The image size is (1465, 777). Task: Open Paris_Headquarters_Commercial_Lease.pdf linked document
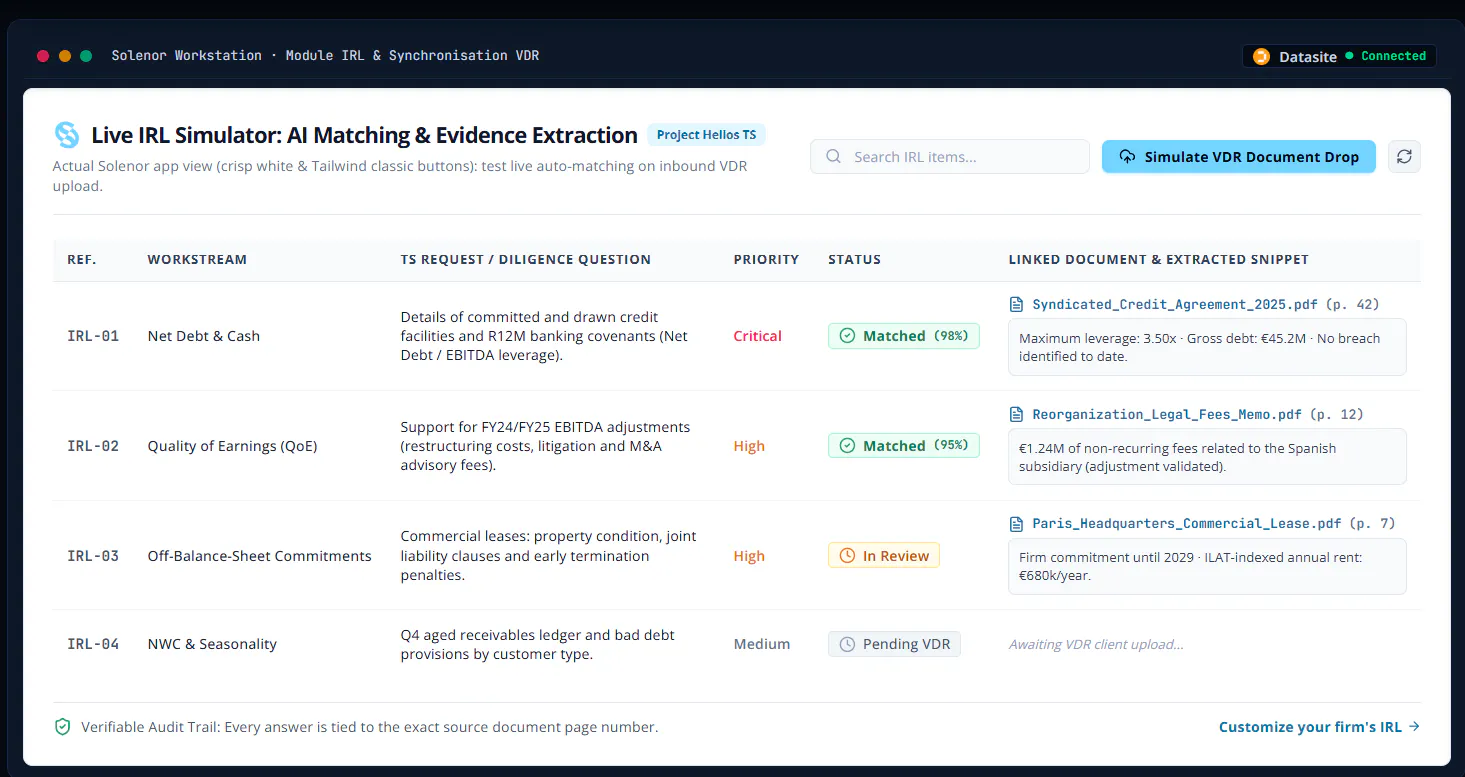pos(1187,523)
